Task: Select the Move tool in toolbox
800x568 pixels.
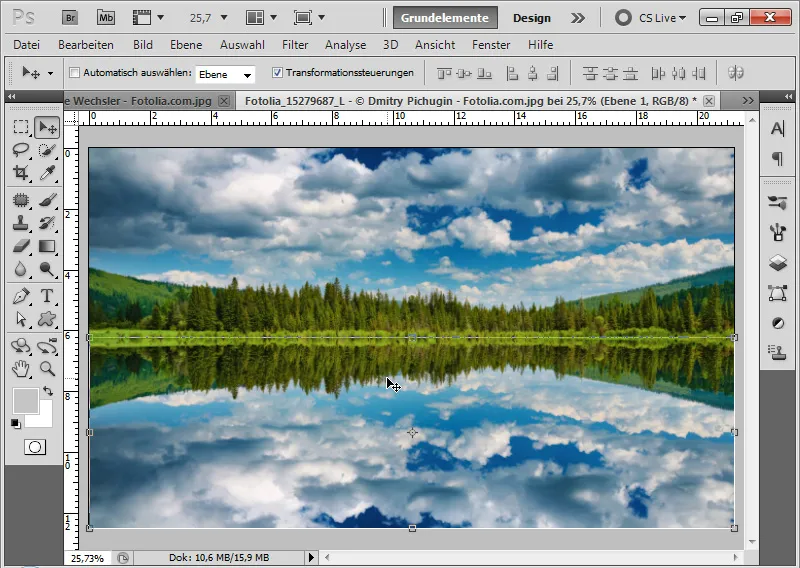Action: (x=47, y=127)
